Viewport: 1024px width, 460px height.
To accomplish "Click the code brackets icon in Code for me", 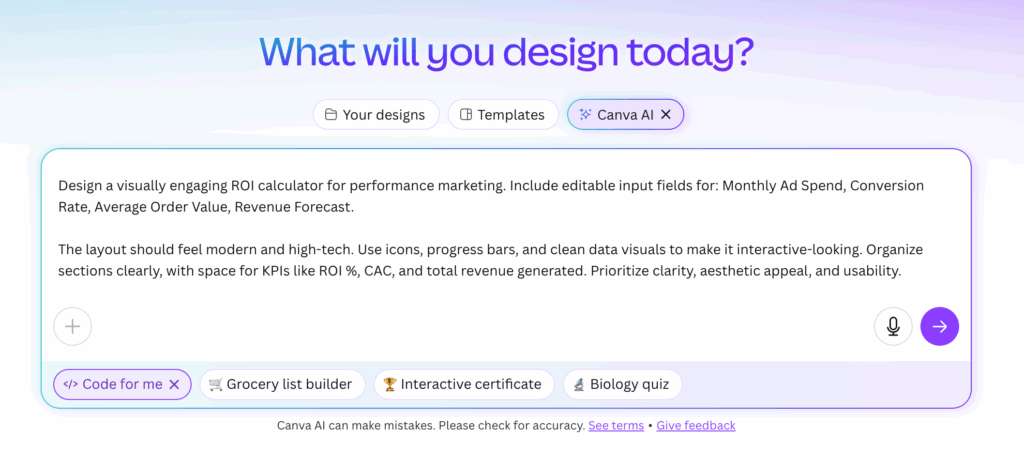I will click(x=71, y=384).
